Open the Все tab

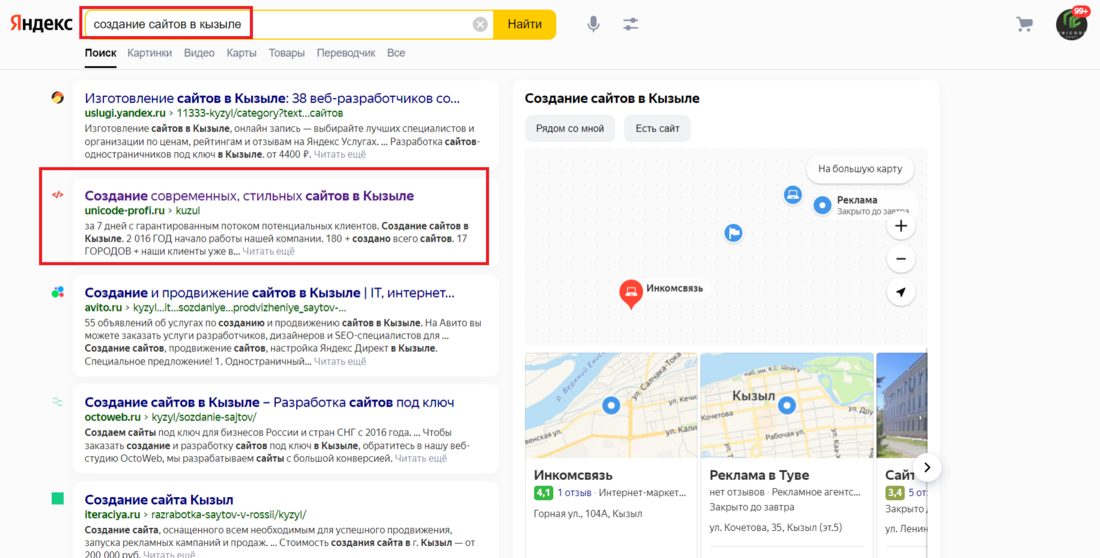pos(396,53)
